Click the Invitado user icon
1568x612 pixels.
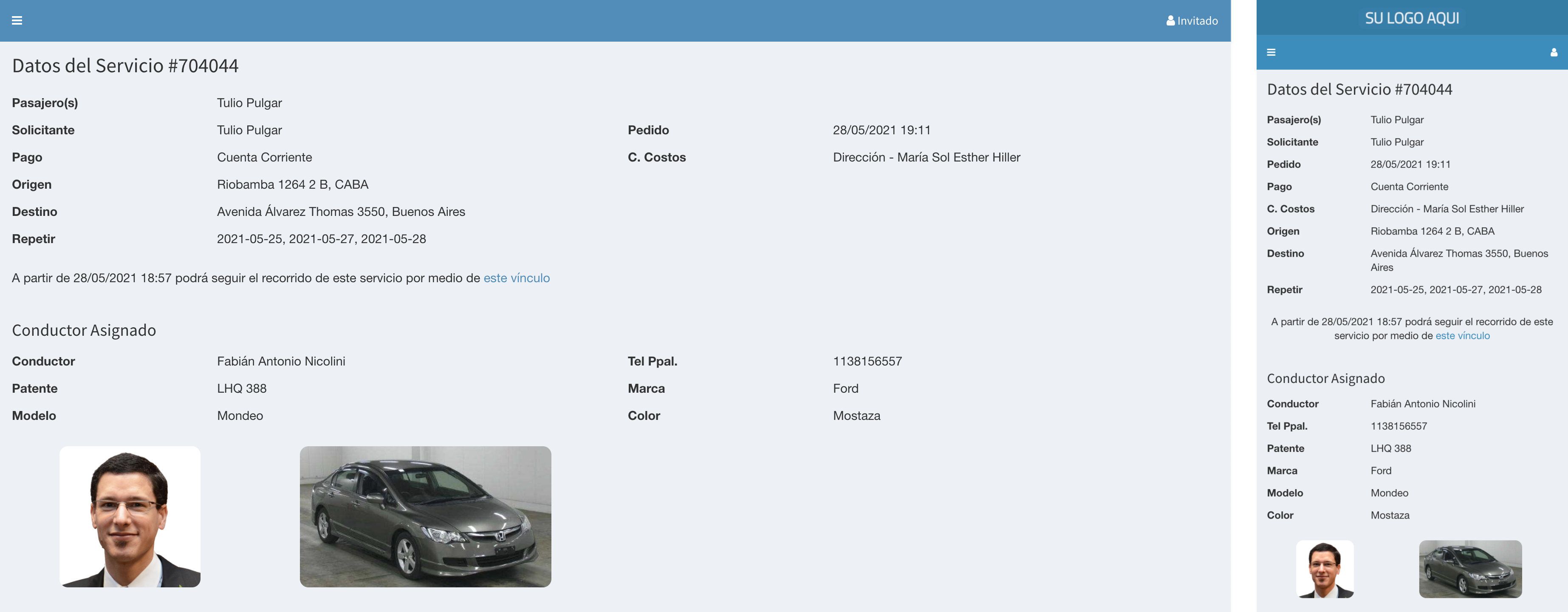(x=1170, y=21)
